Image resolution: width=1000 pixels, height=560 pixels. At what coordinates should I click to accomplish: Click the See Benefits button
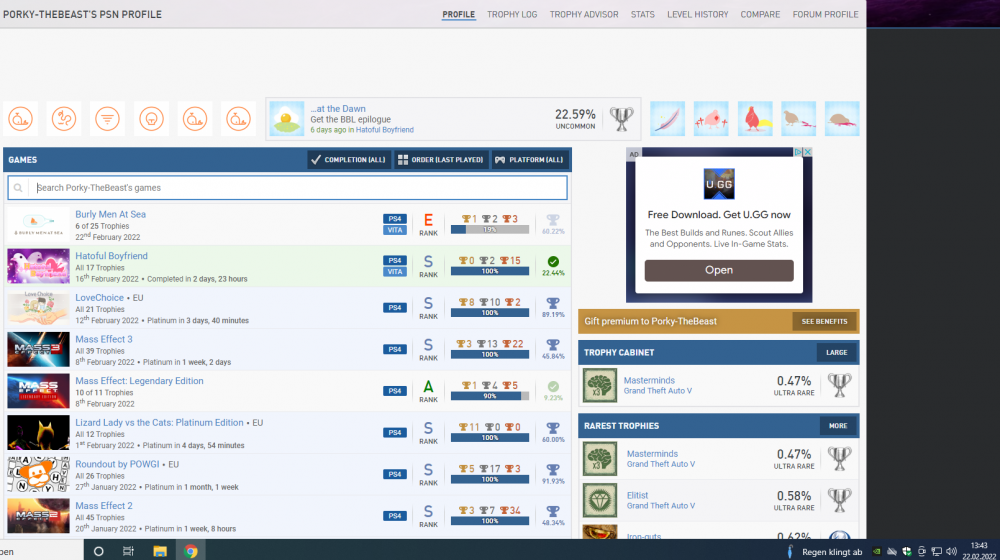click(x=825, y=321)
